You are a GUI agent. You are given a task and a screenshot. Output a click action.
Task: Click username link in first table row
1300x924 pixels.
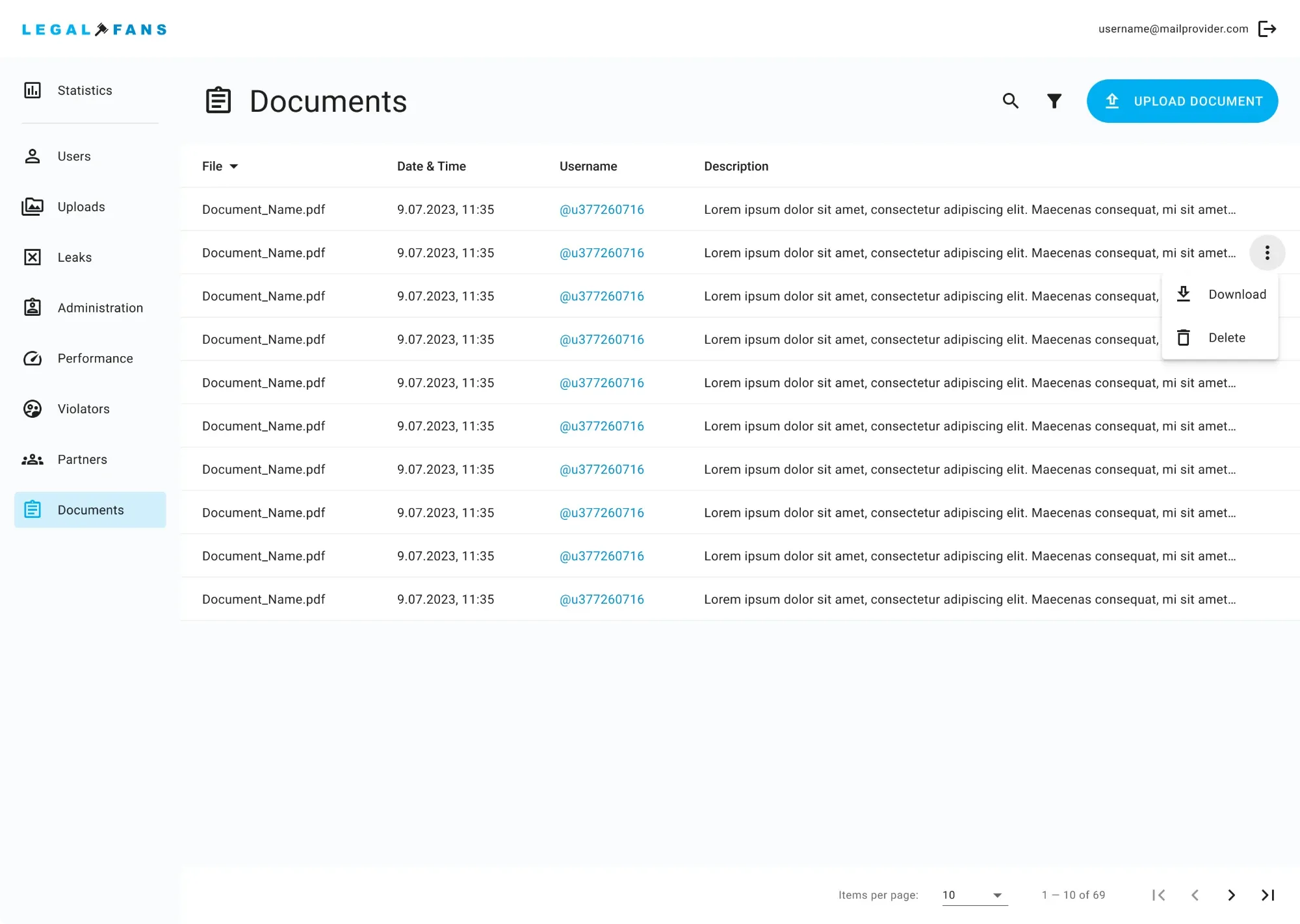601,209
